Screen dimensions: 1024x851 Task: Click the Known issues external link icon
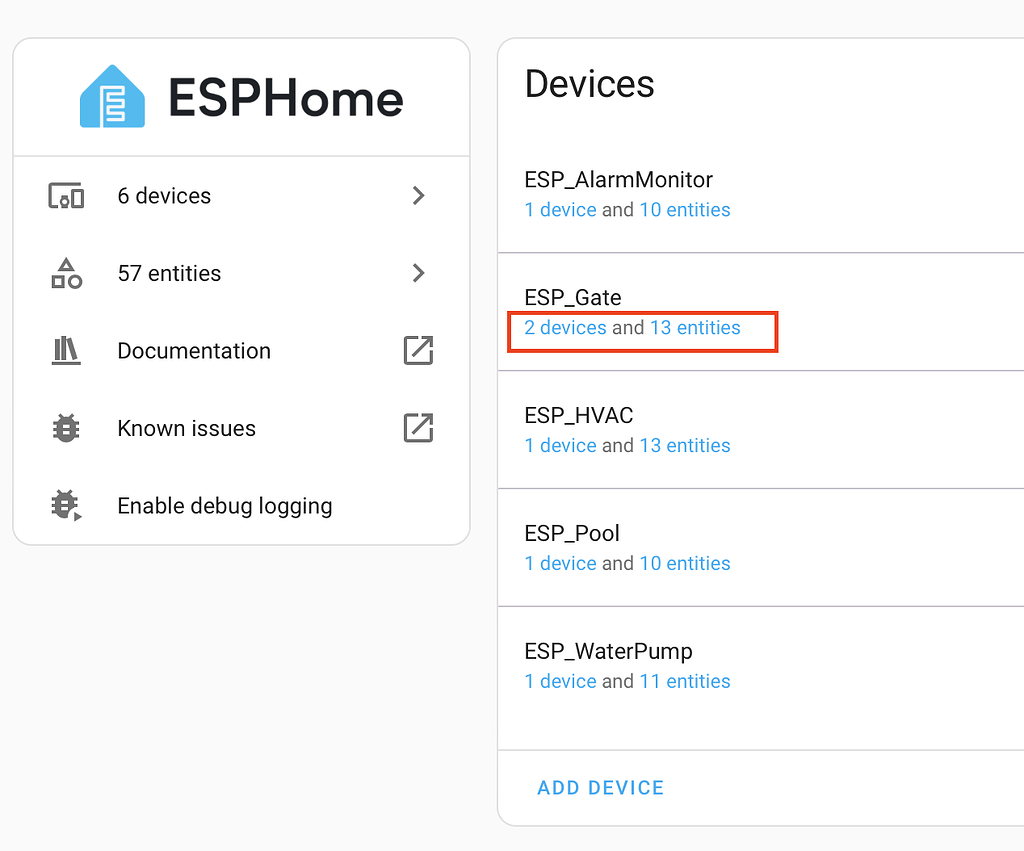418,428
